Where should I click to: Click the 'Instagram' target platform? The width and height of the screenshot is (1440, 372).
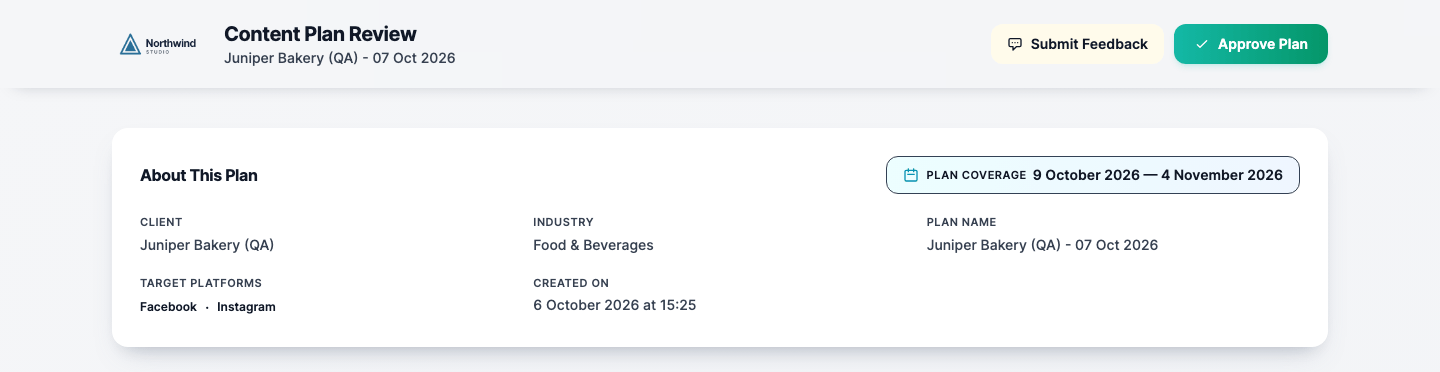(x=246, y=307)
